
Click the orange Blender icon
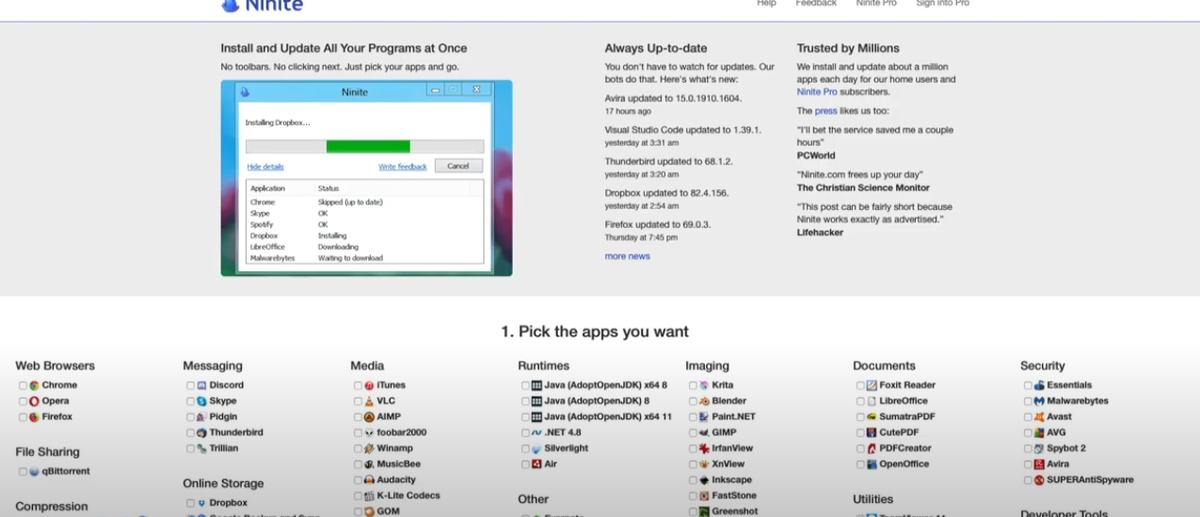point(704,401)
